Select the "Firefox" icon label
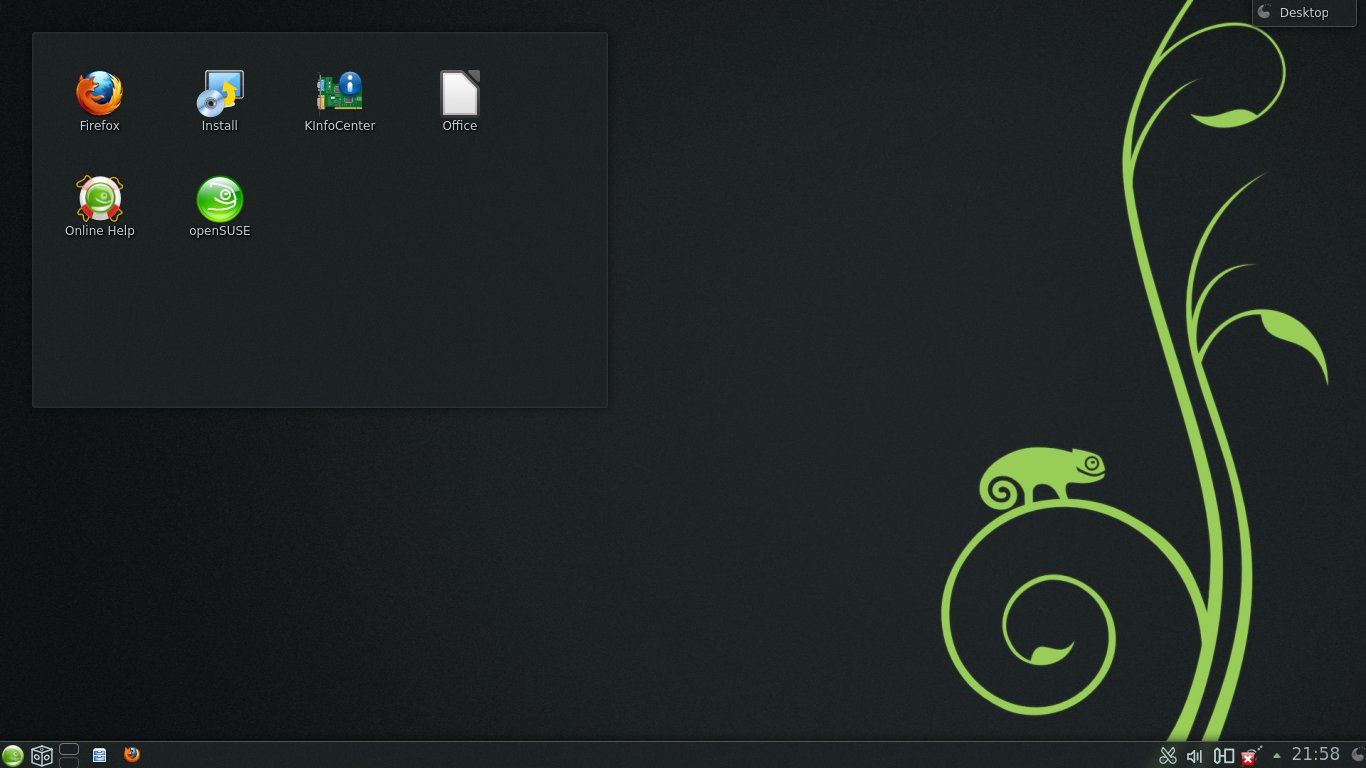Image resolution: width=1366 pixels, height=768 pixels. tap(100, 126)
